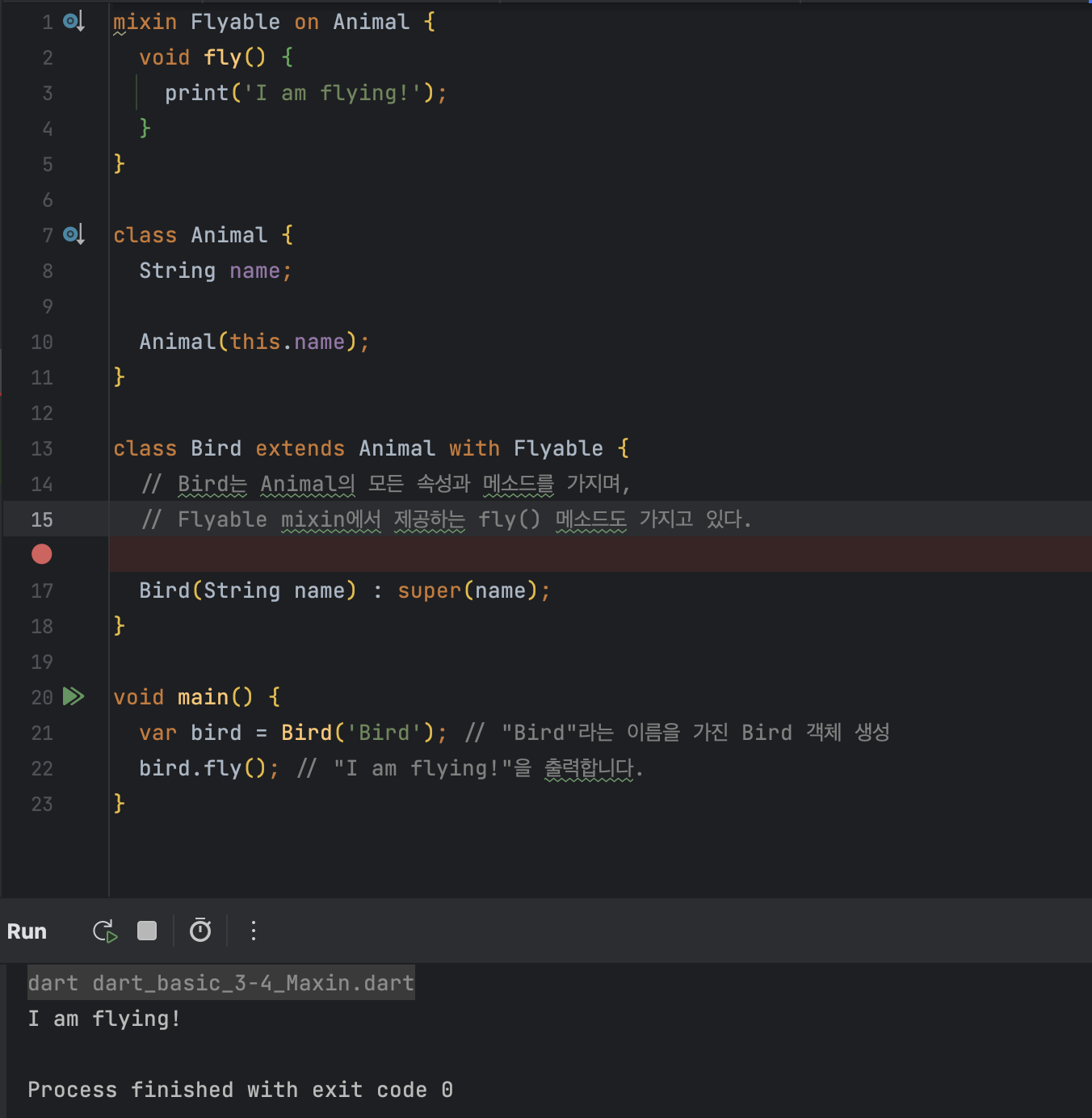Screen dimensions: 1092x1118
Task: Open the three-dot more options menu
Action: click(254, 931)
